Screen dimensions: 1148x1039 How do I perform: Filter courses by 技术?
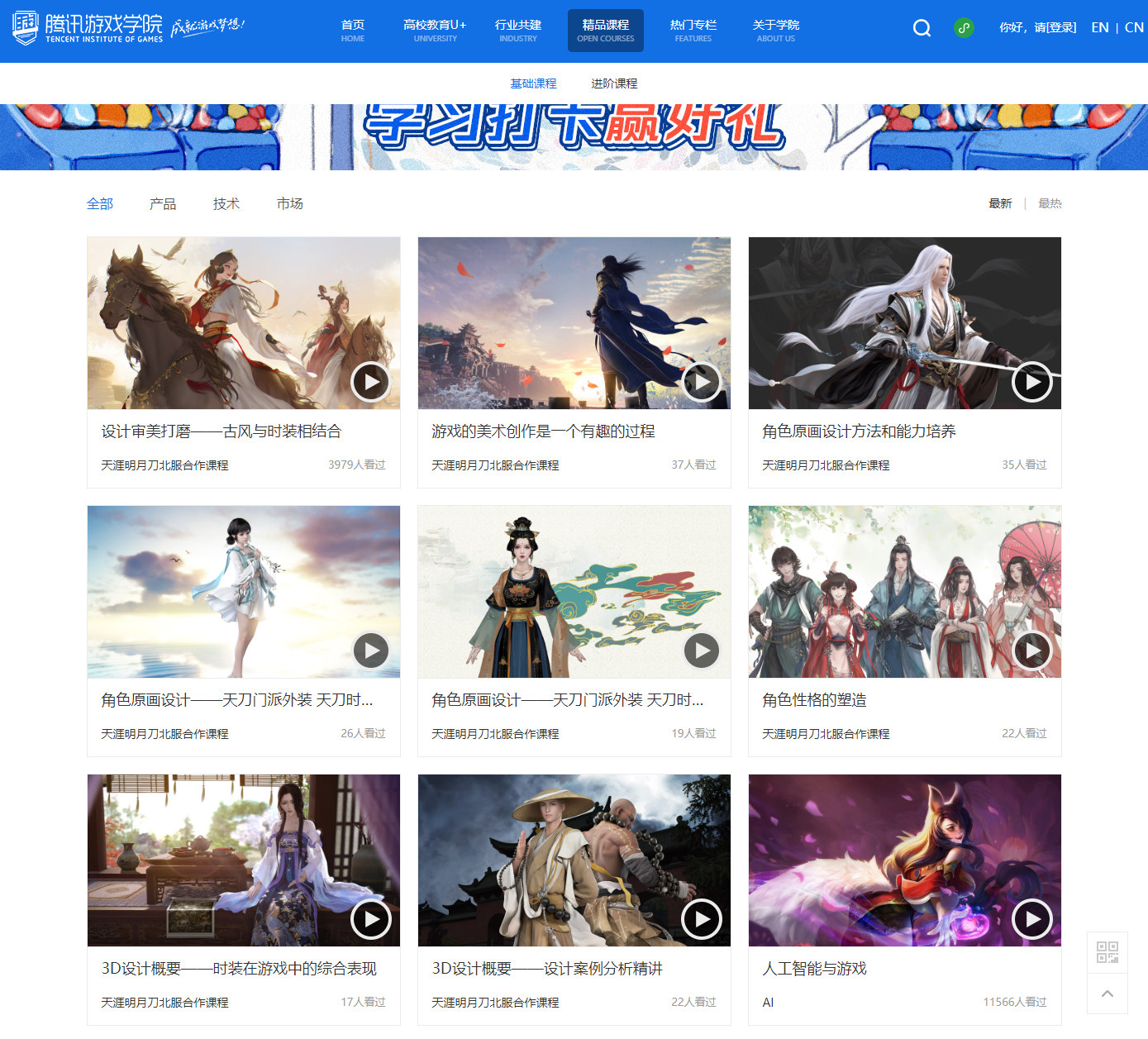point(226,203)
